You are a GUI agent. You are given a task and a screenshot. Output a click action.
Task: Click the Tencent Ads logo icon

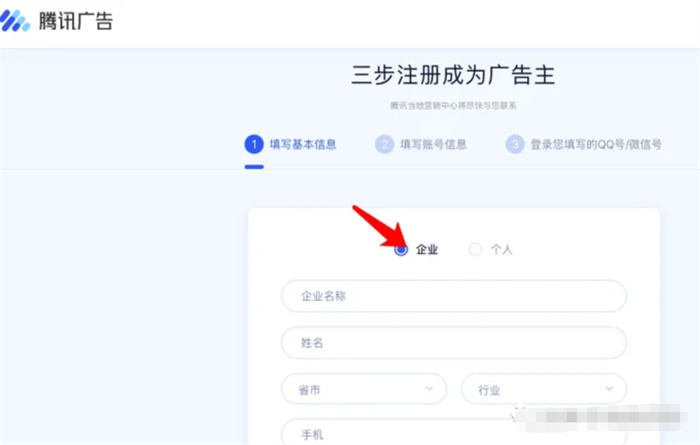tap(17, 21)
